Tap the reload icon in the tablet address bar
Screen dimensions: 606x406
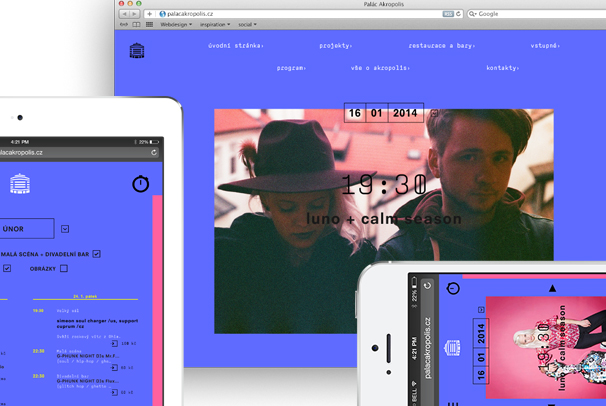point(154,153)
